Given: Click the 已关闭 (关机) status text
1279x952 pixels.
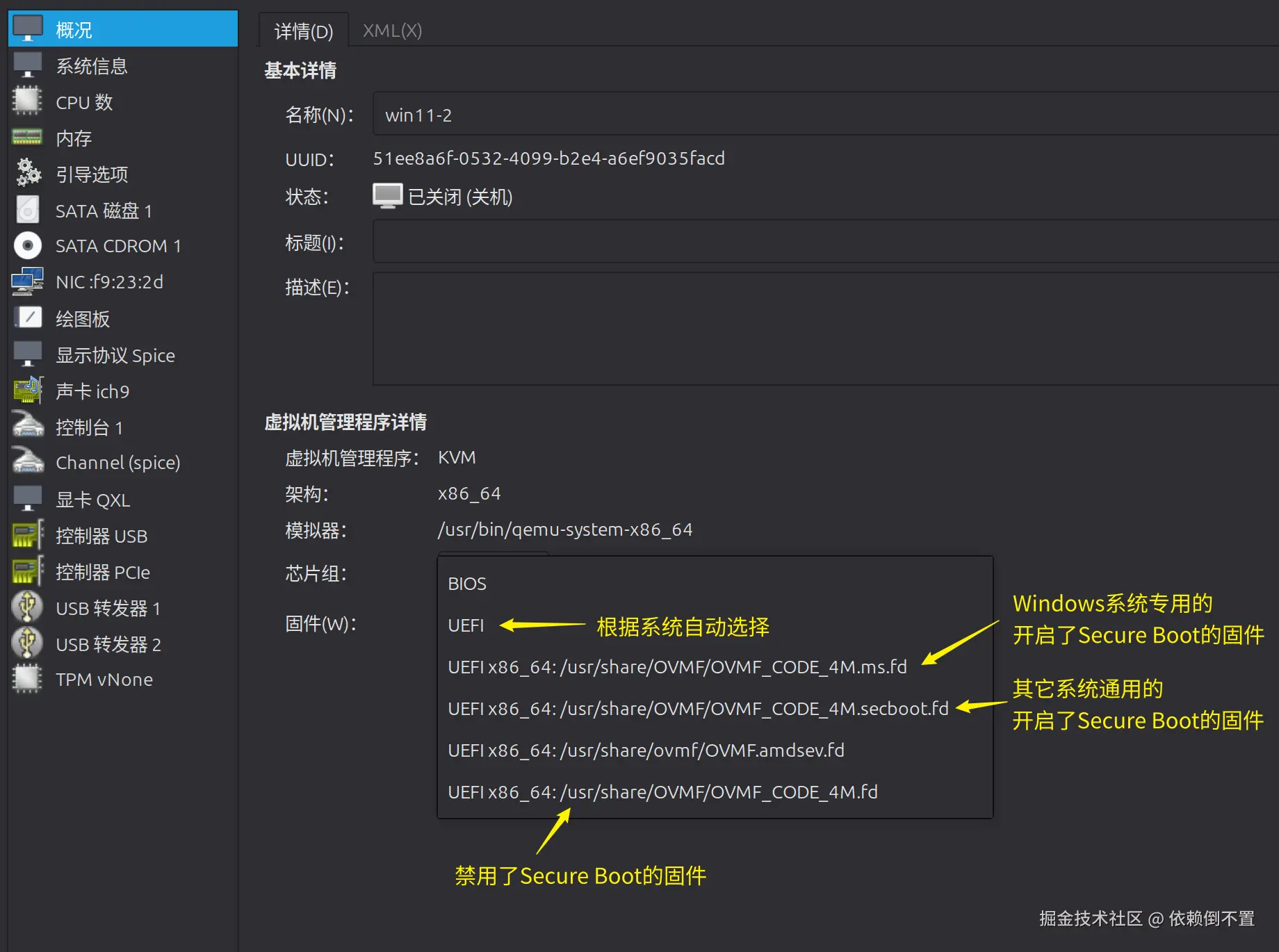Looking at the screenshot, I should click(x=460, y=197).
